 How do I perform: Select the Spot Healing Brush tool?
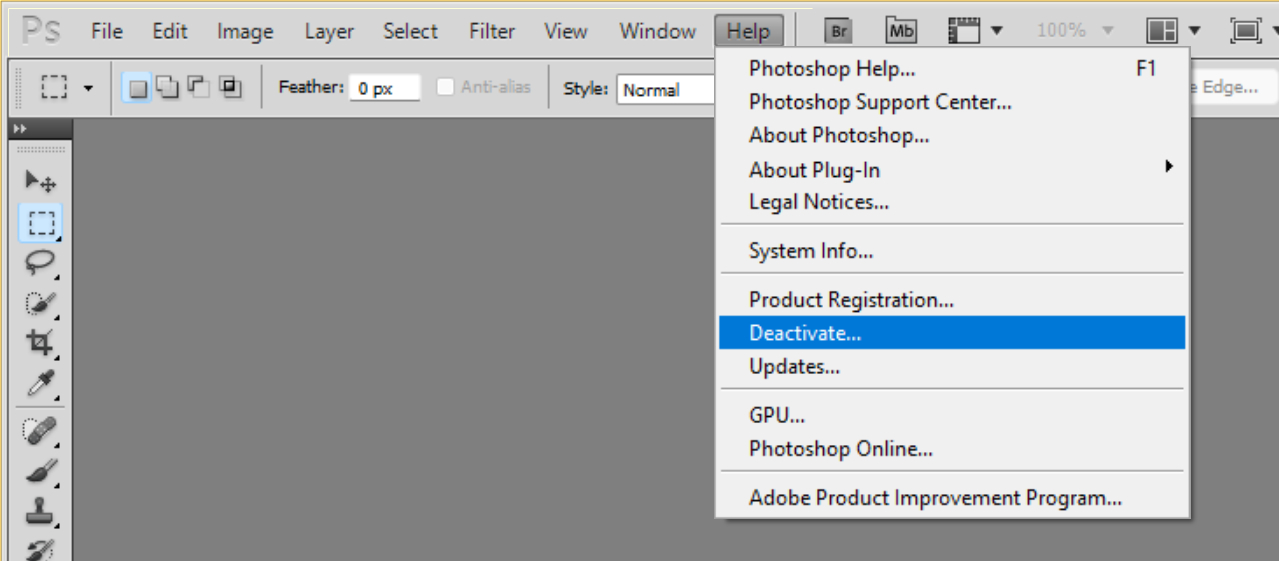pos(40,431)
